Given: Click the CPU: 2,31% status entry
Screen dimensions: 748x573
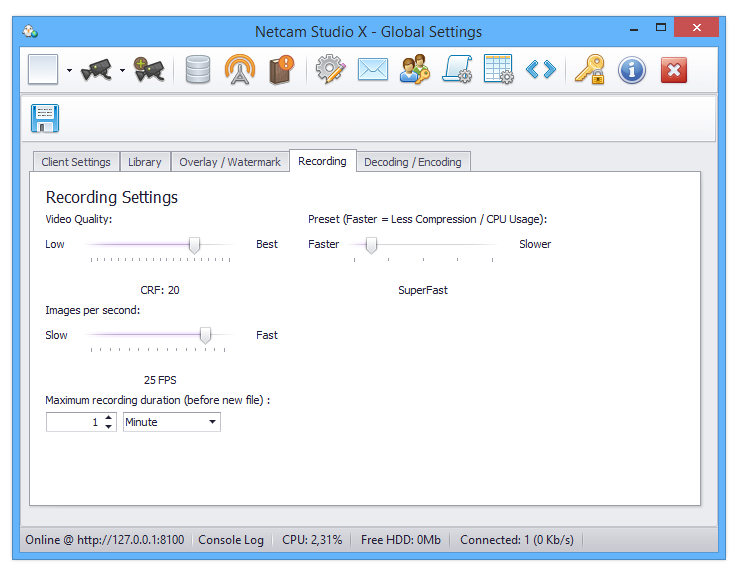Looking at the screenshot, I should pyautogui.click(x=312, y=540).
